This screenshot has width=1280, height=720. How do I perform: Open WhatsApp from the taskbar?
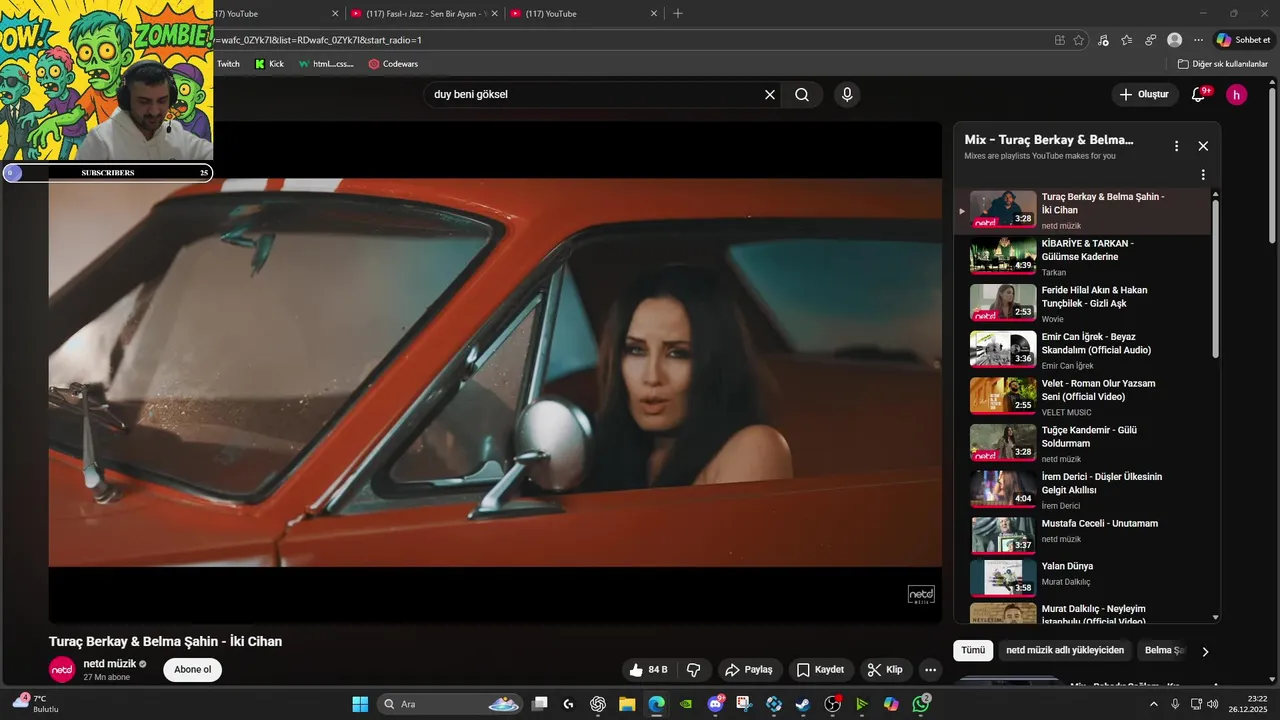[921, 704]
